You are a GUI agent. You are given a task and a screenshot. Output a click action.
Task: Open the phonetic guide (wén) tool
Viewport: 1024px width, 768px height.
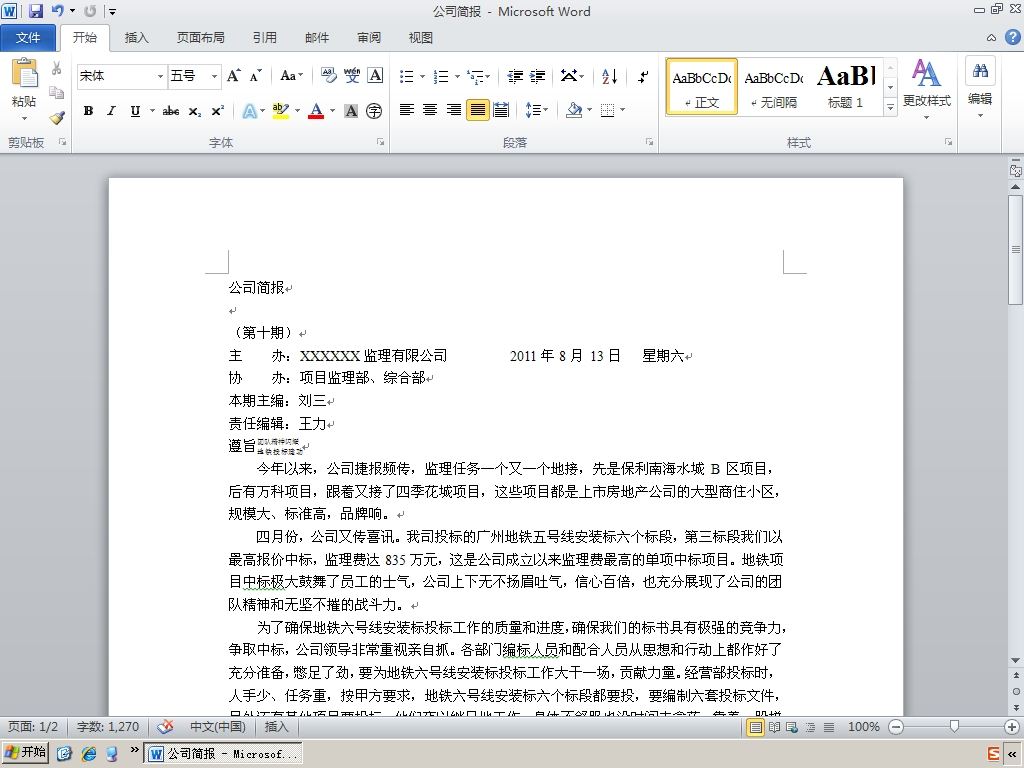coord(352,76)
